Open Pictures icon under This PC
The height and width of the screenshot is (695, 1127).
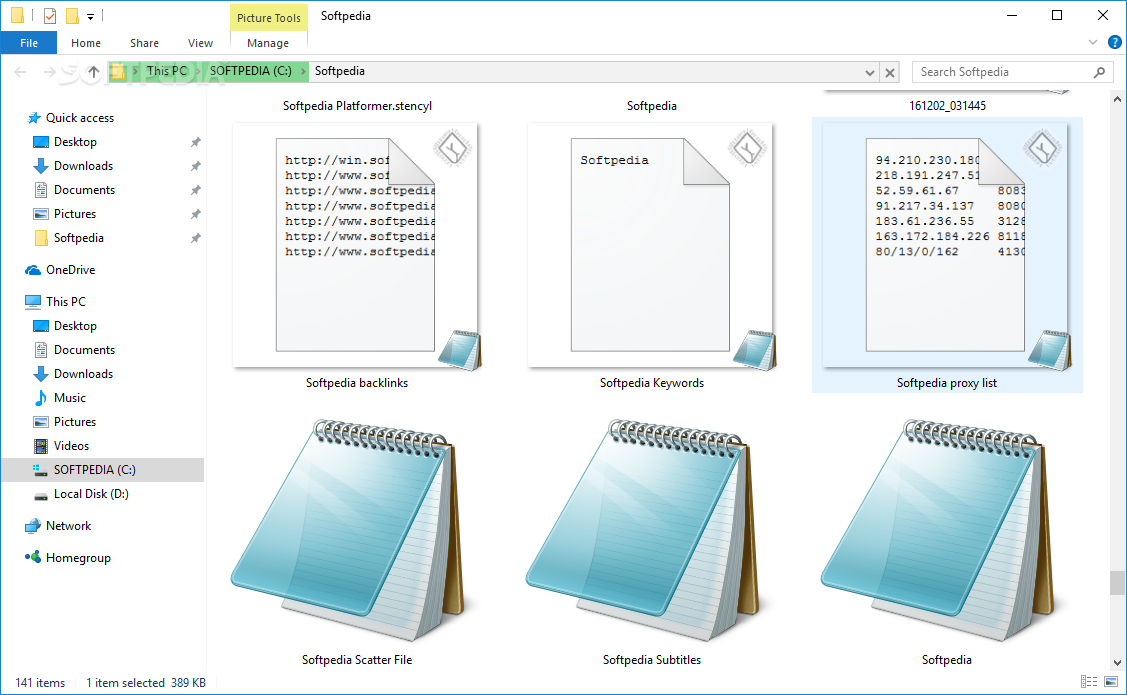pos(41,422)
